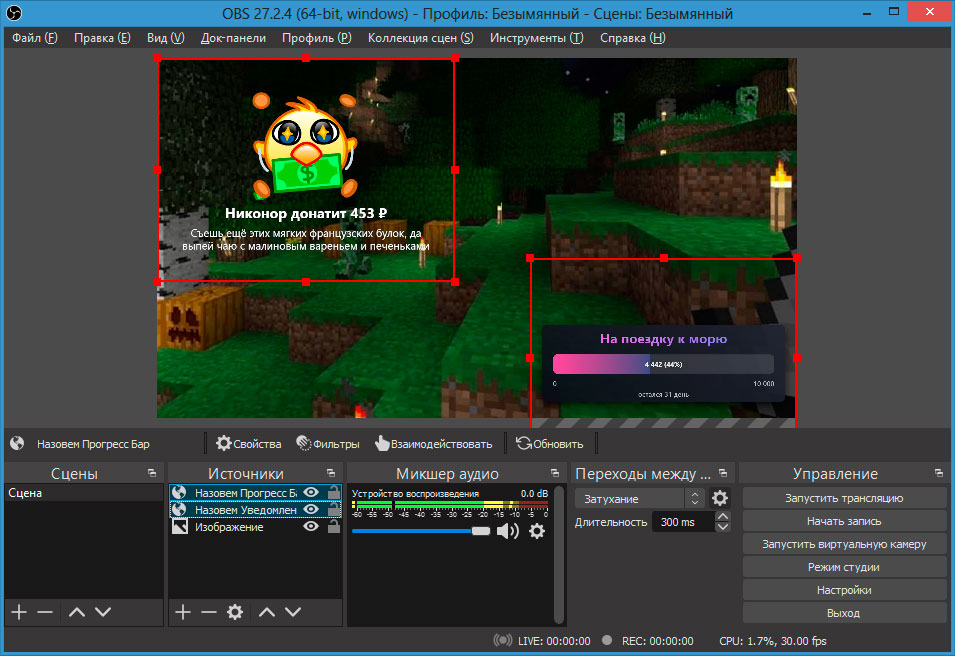Image resolution: width=955 pixels, height=656 pixels.
Task: Select the Назовем Уведомление source row
Action: tap(255, 509)
